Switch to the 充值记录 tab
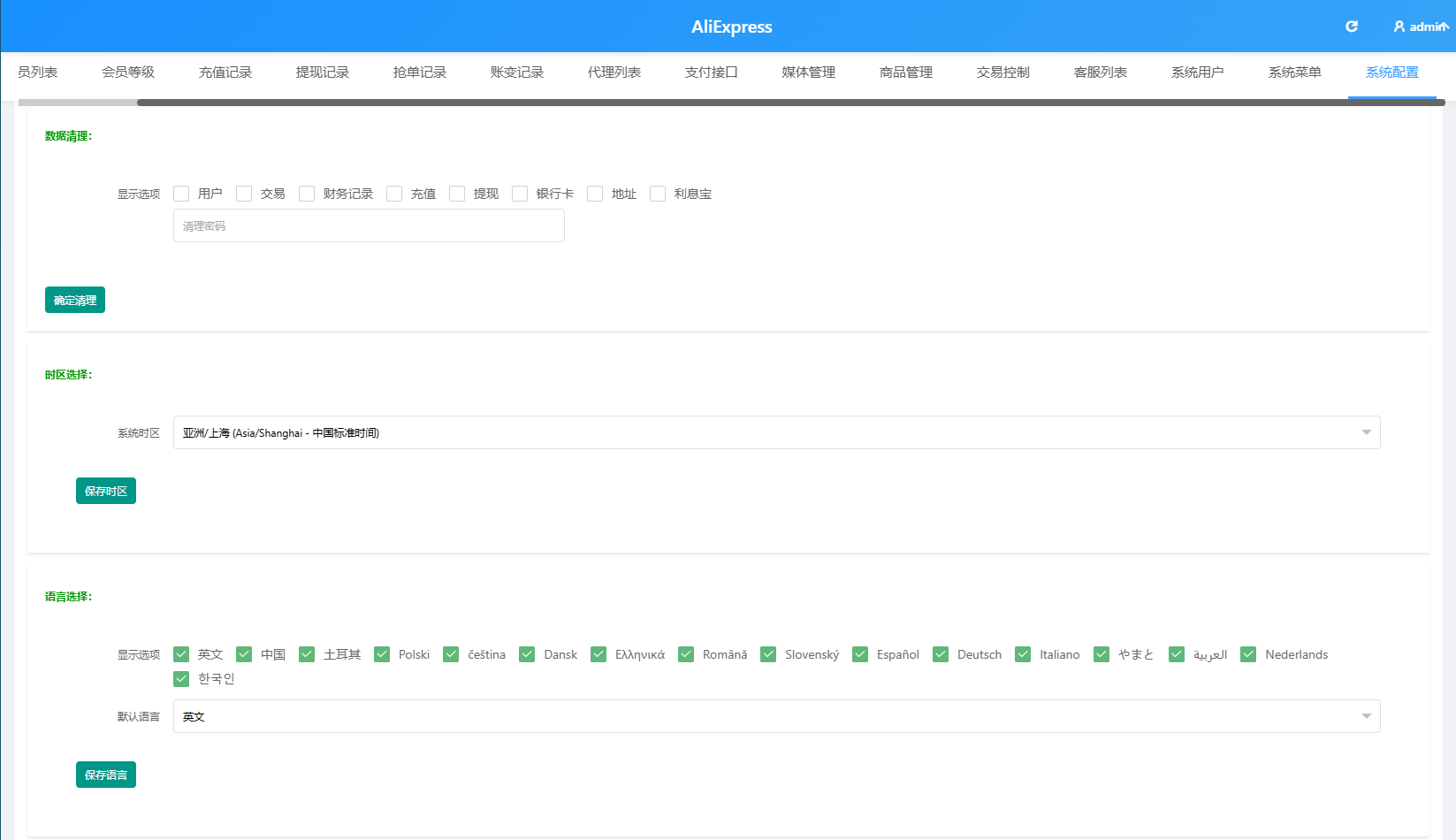 click(x=225, y=73)
